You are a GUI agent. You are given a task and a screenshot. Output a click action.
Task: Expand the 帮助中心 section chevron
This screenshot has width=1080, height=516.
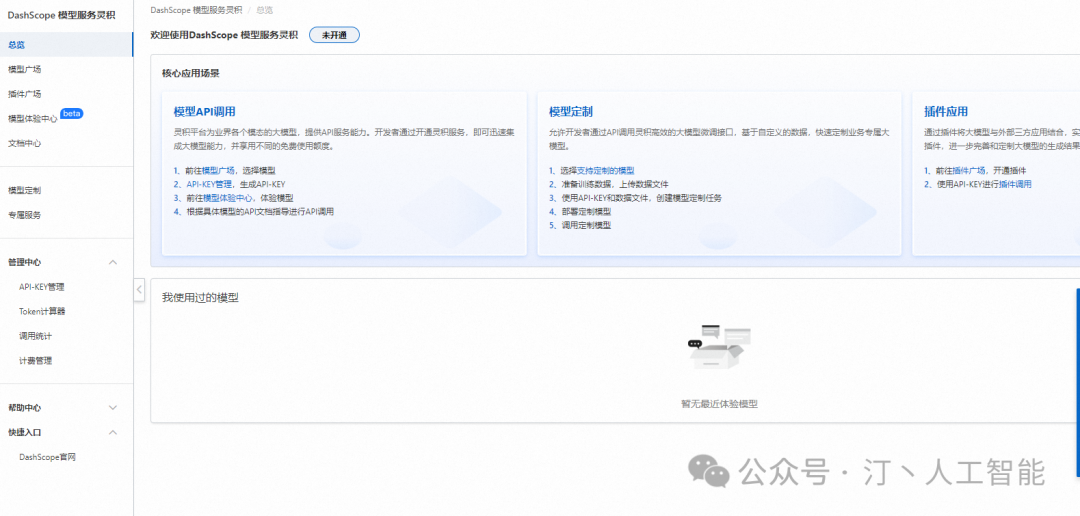click(114, 408)
